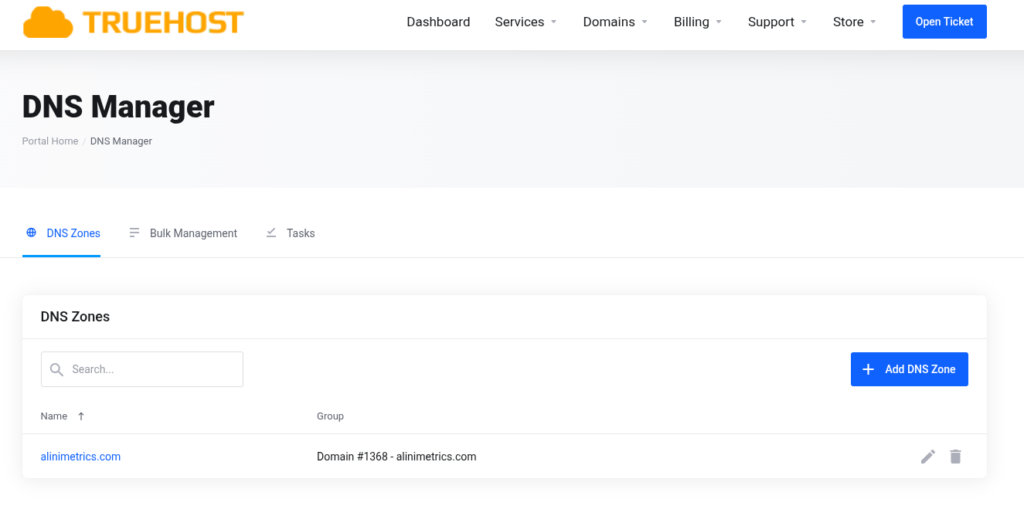Switch to the Bulk Management tab

[193, 233]
